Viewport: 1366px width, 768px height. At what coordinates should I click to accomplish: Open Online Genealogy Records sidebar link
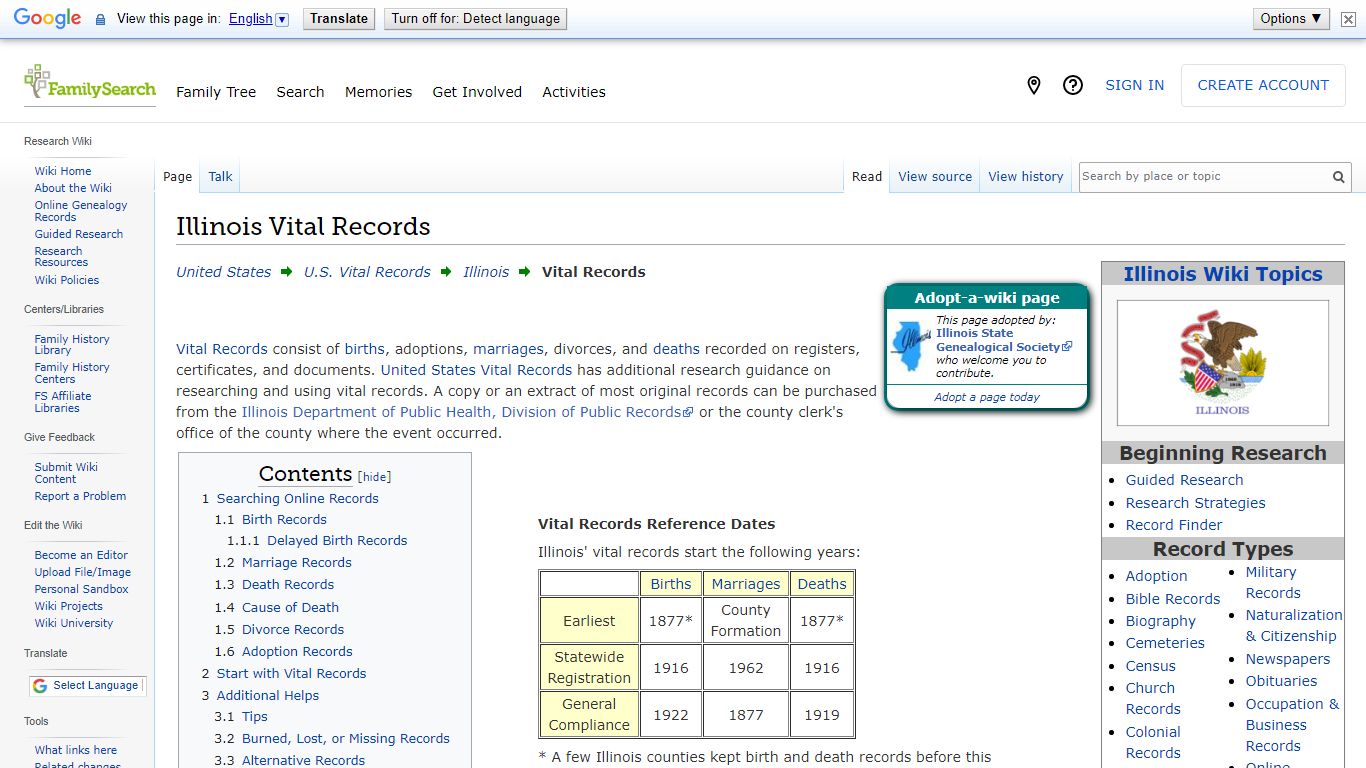pyautogui.click(x=81, y=211)
